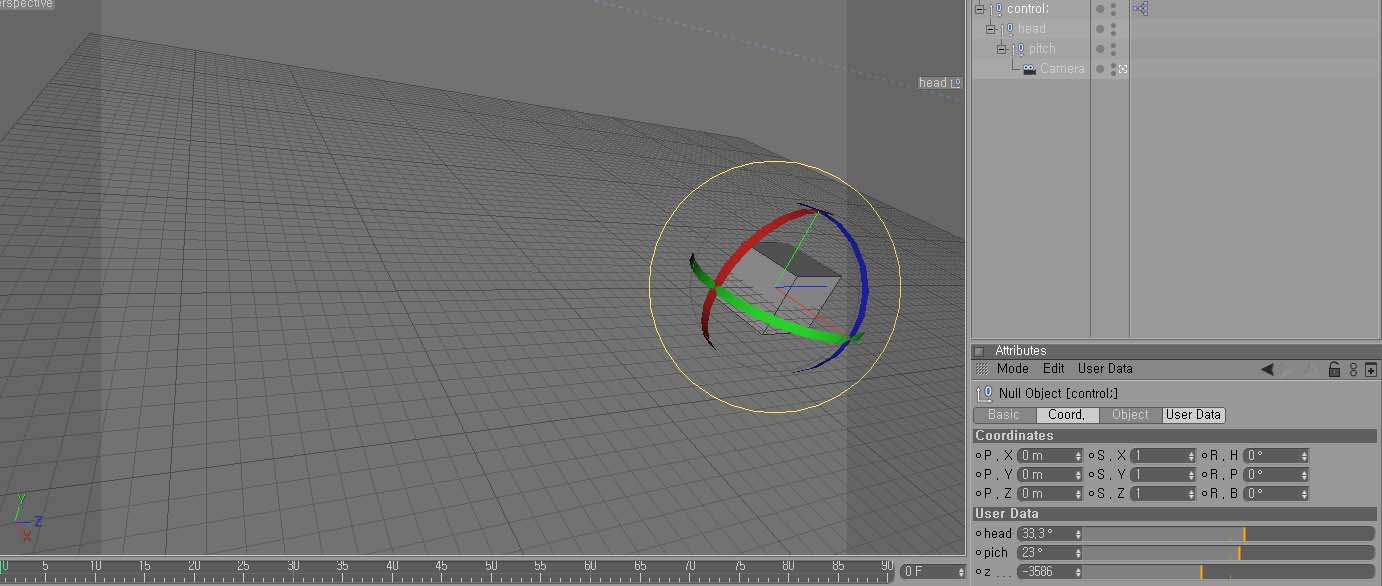Viewport: 1382px width, 586px height.
Task: Collapse the head null in object tree
Action: 991,29
